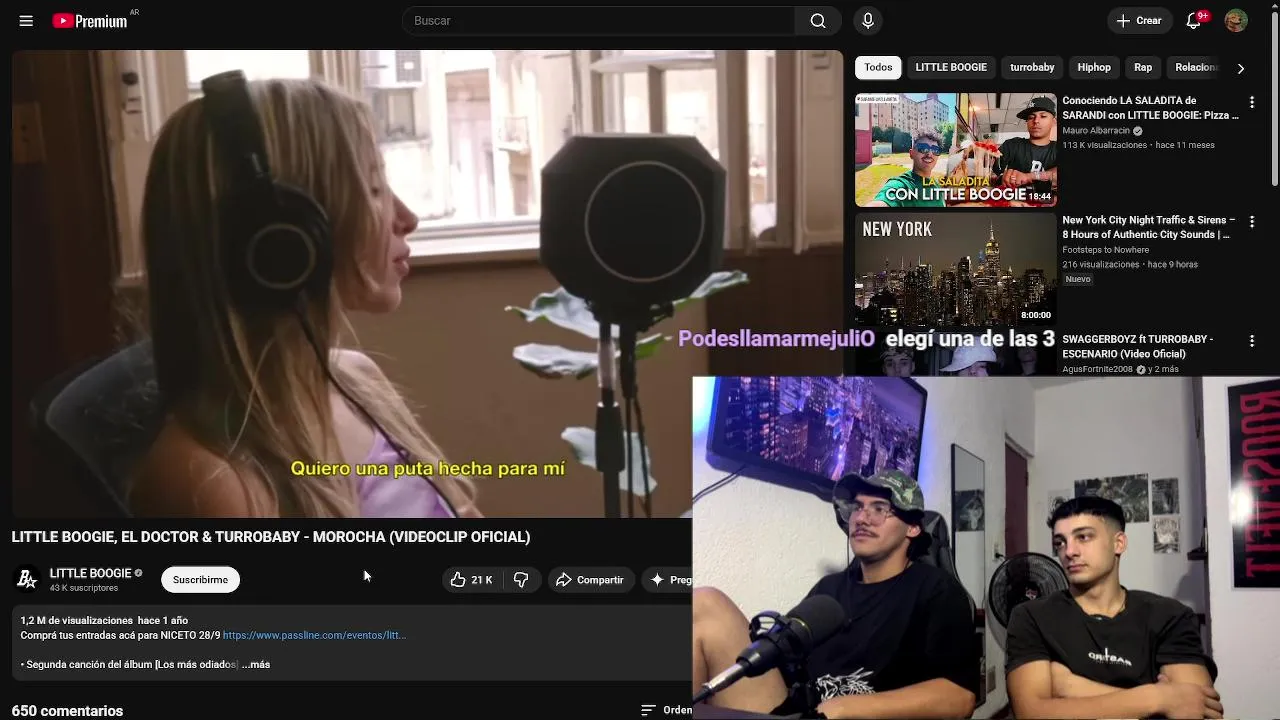The width and height of the screenshot is (1280, 720).
Task: Click the Suscribirme button
Action: [200, 580]
